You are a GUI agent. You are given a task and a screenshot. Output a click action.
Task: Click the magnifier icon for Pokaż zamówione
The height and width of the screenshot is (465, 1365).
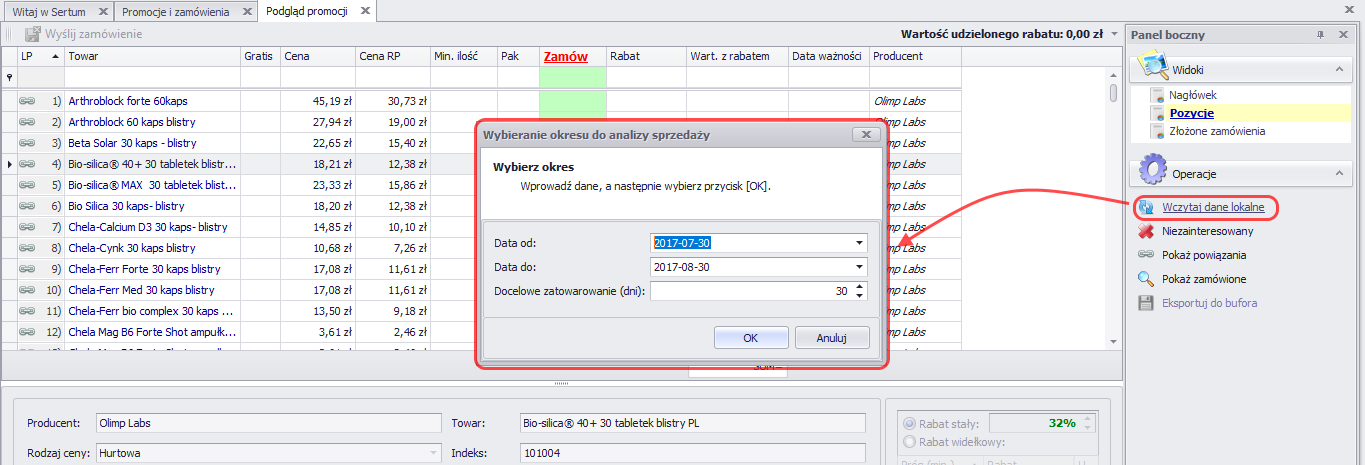[x=1146, y=279]
